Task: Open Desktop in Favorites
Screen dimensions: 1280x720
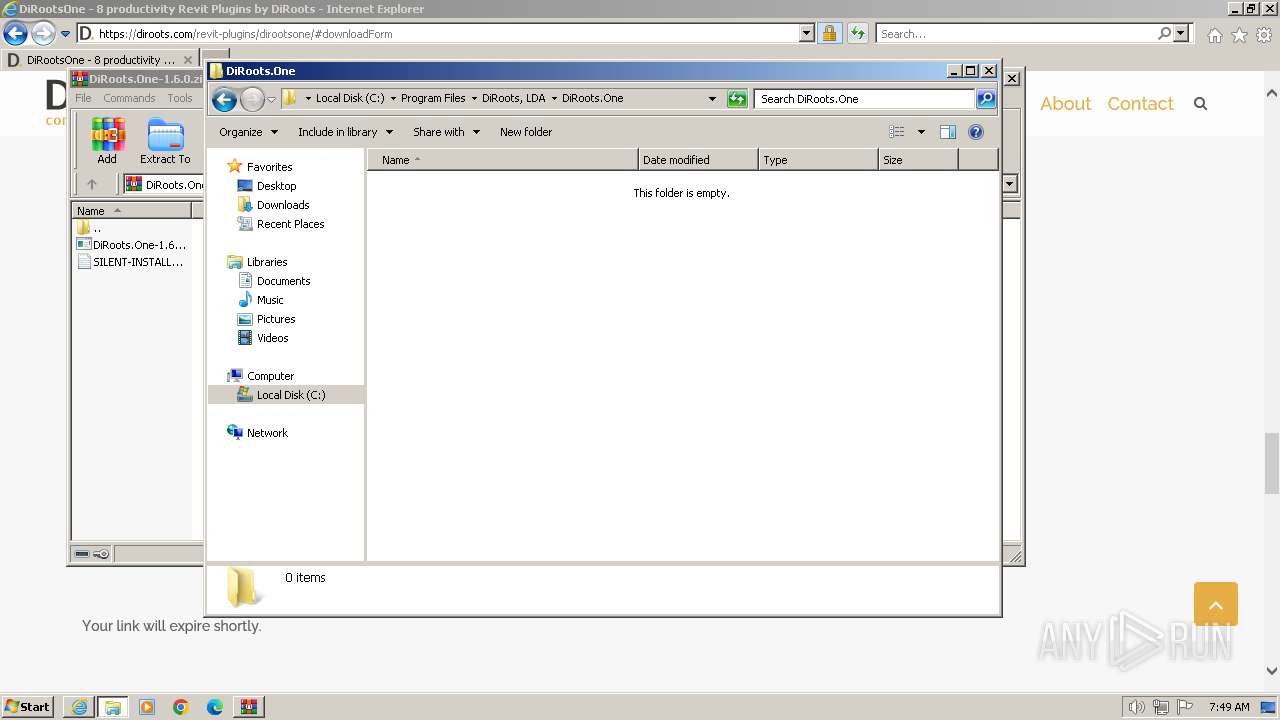Action: tap(276, 186)
